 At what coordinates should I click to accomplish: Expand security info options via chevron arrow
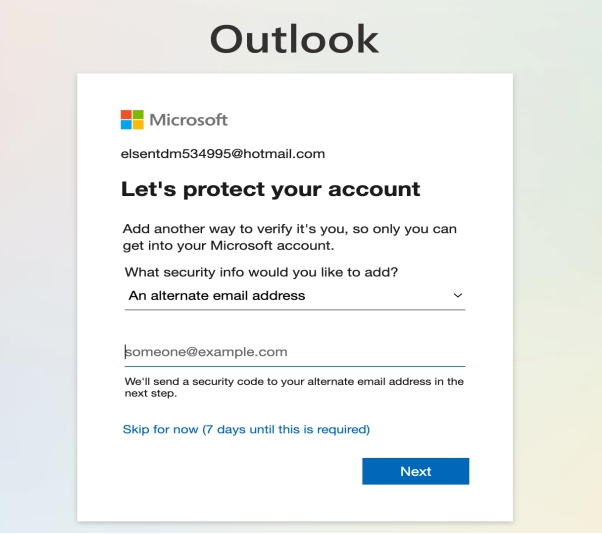[x=458, y=296]
